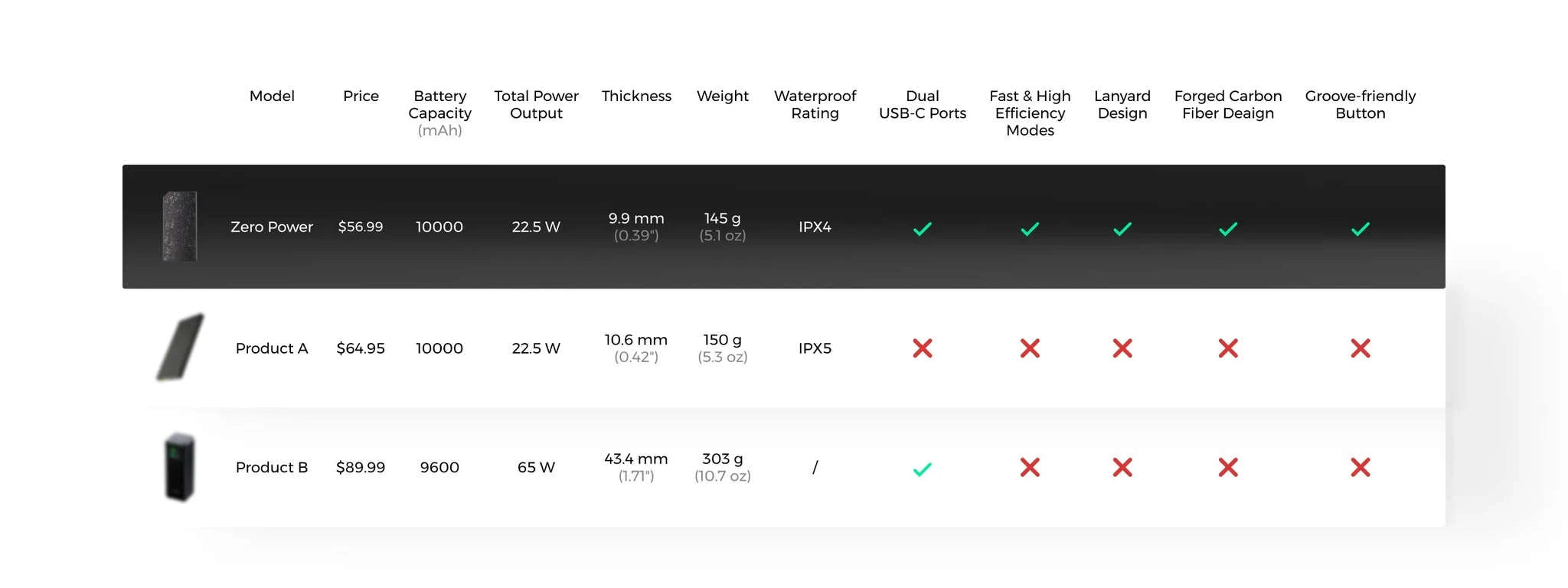Click Zero Power's Lanyard Design green checkmark

point(1122,228)
